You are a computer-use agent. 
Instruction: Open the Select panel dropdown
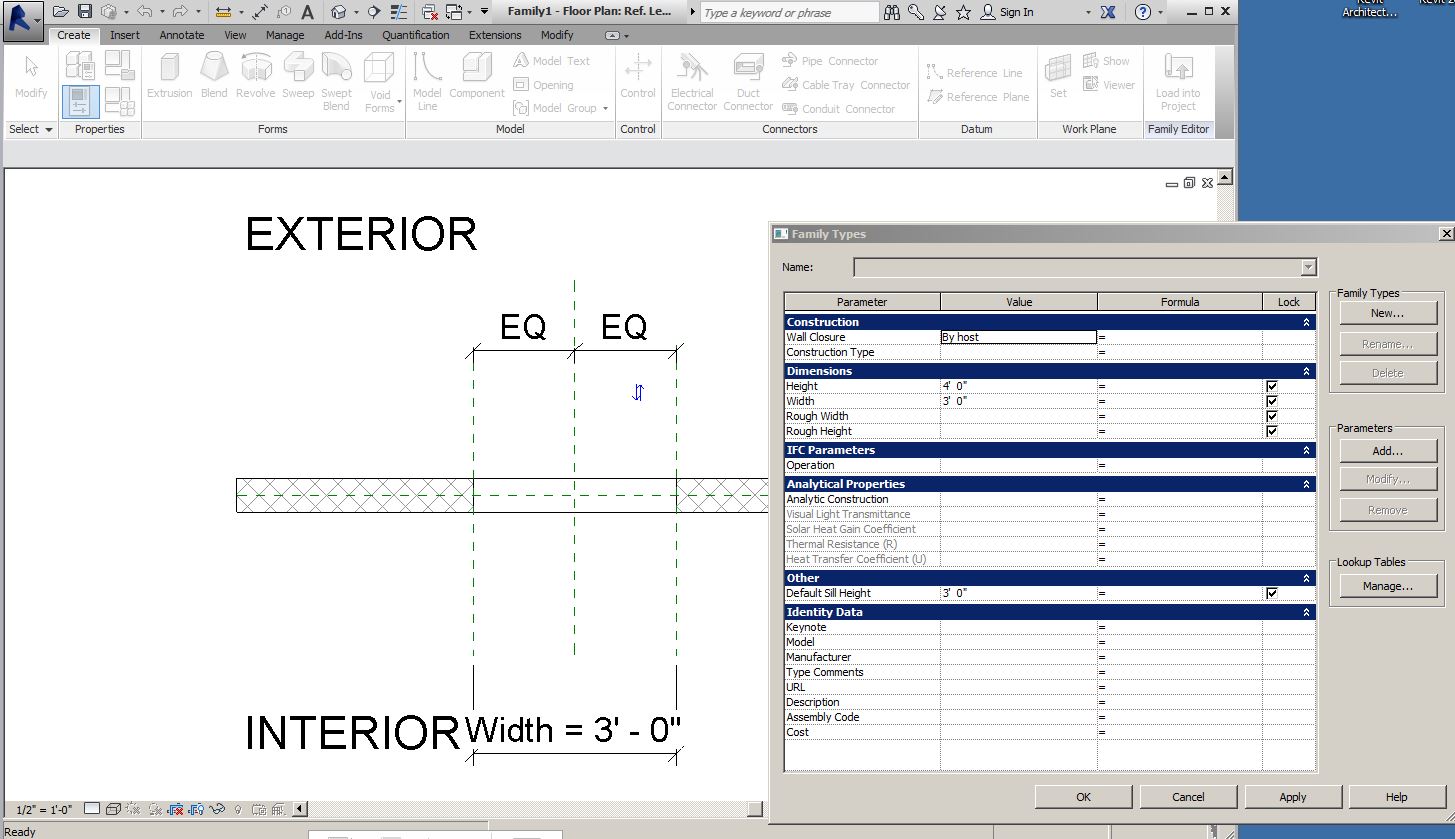(x=31, y=129)
